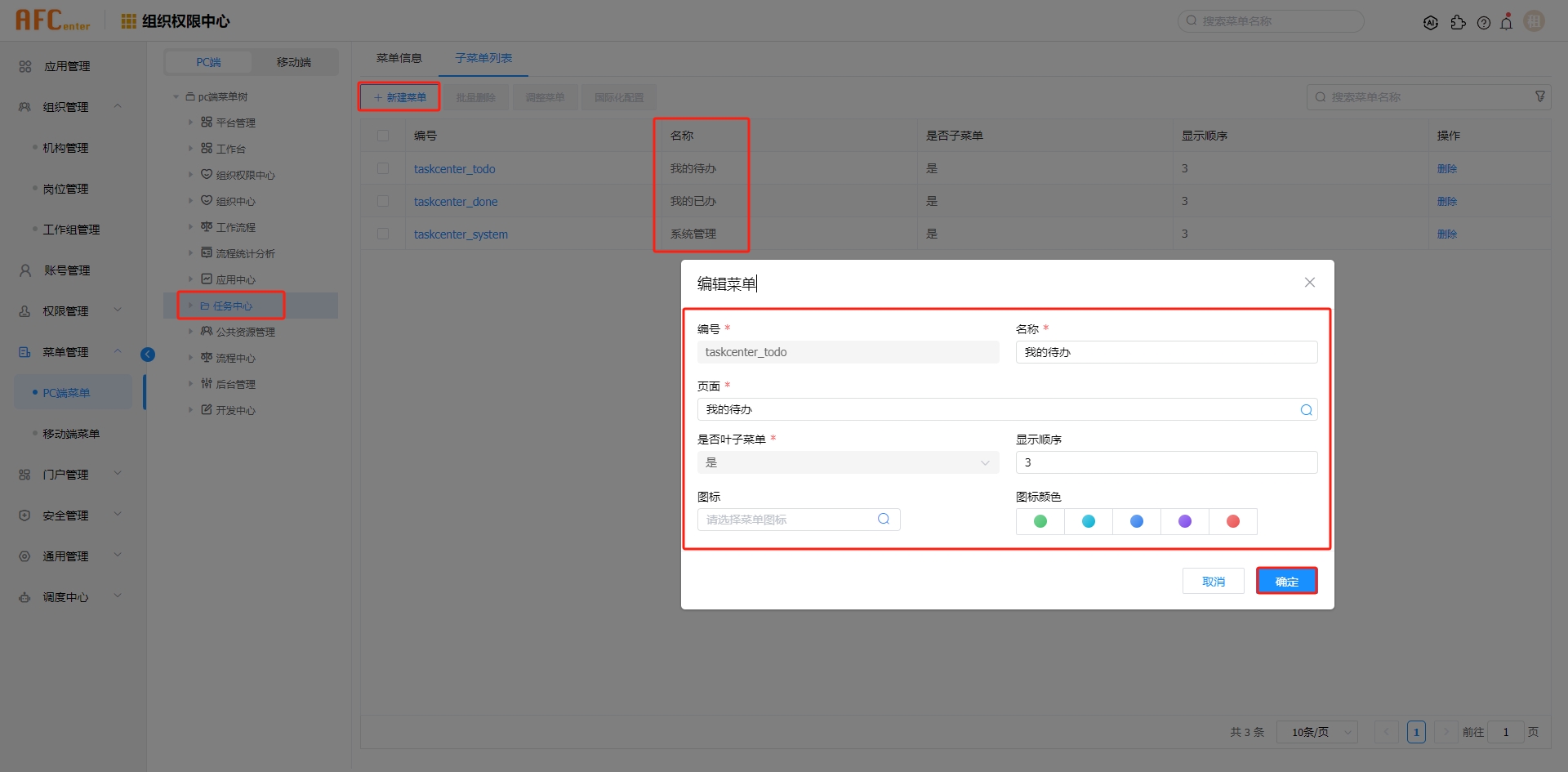1568x772 pixels.
Task: Open icon picker via magnifier icon
Action: (x=884, y=520)
